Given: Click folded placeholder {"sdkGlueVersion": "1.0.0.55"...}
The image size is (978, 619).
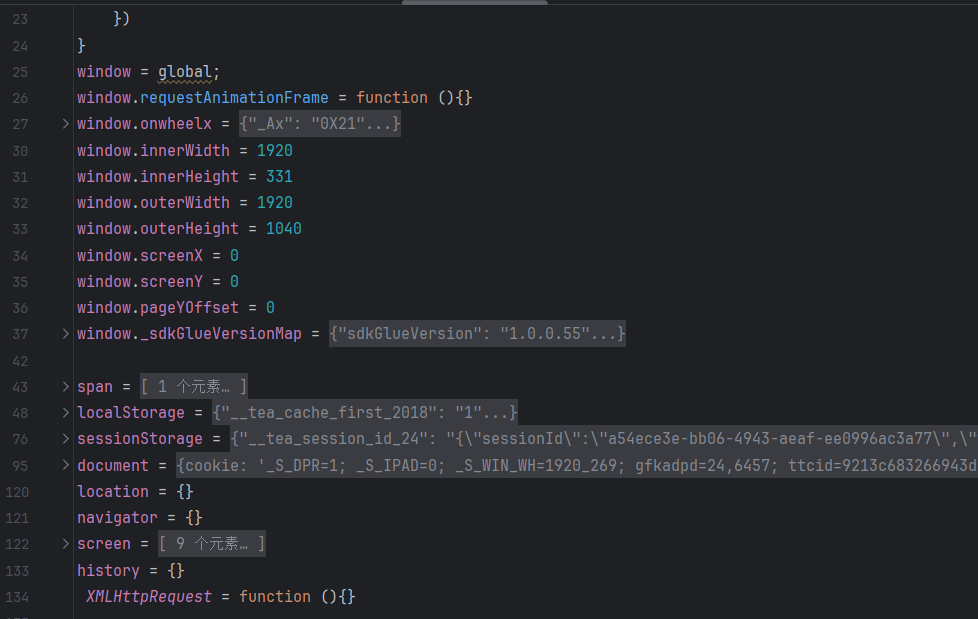Looking at the screenshot, I should (477, 334).
